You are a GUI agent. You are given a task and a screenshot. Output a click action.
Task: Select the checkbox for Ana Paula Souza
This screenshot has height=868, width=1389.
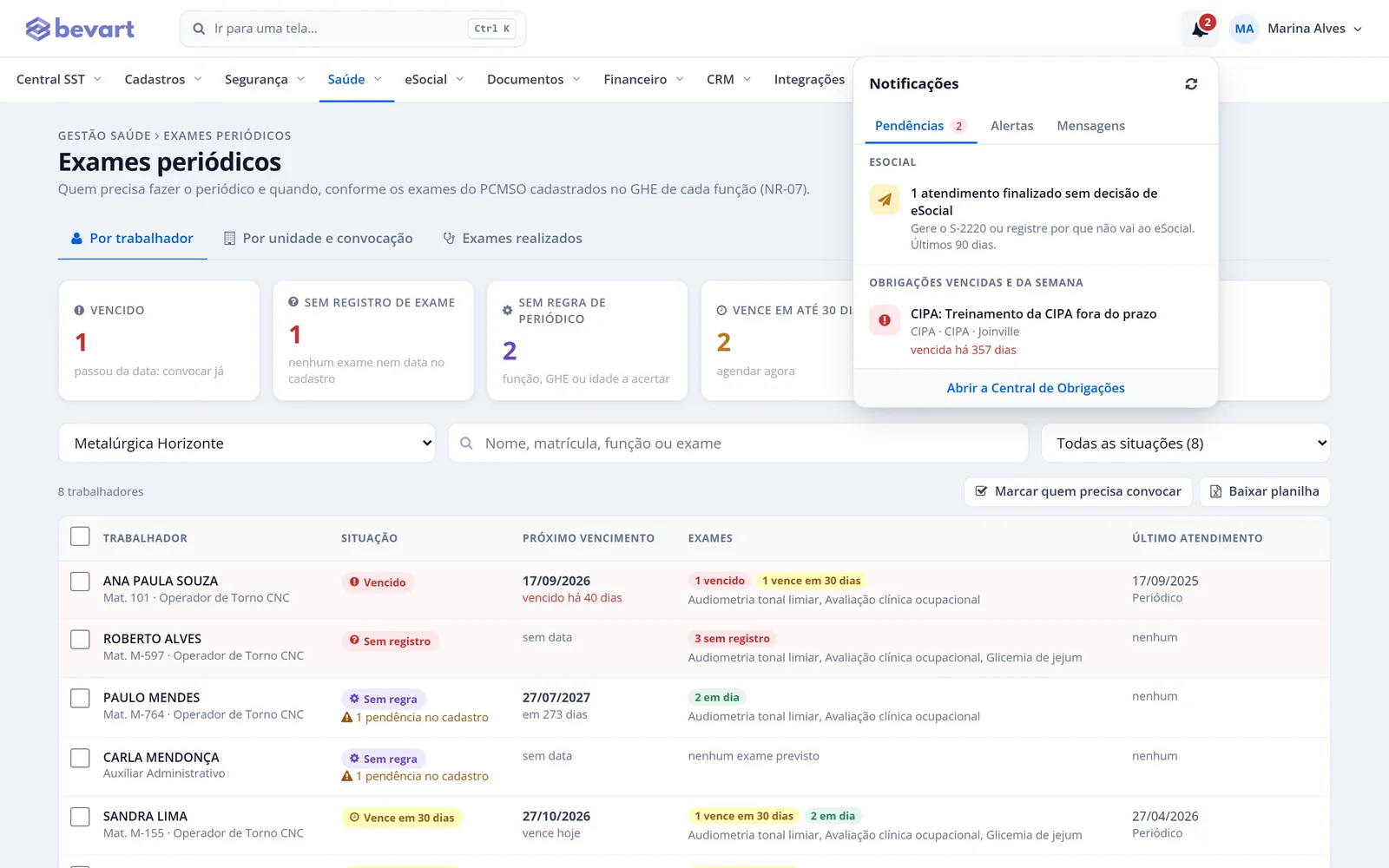pos(80,582)
